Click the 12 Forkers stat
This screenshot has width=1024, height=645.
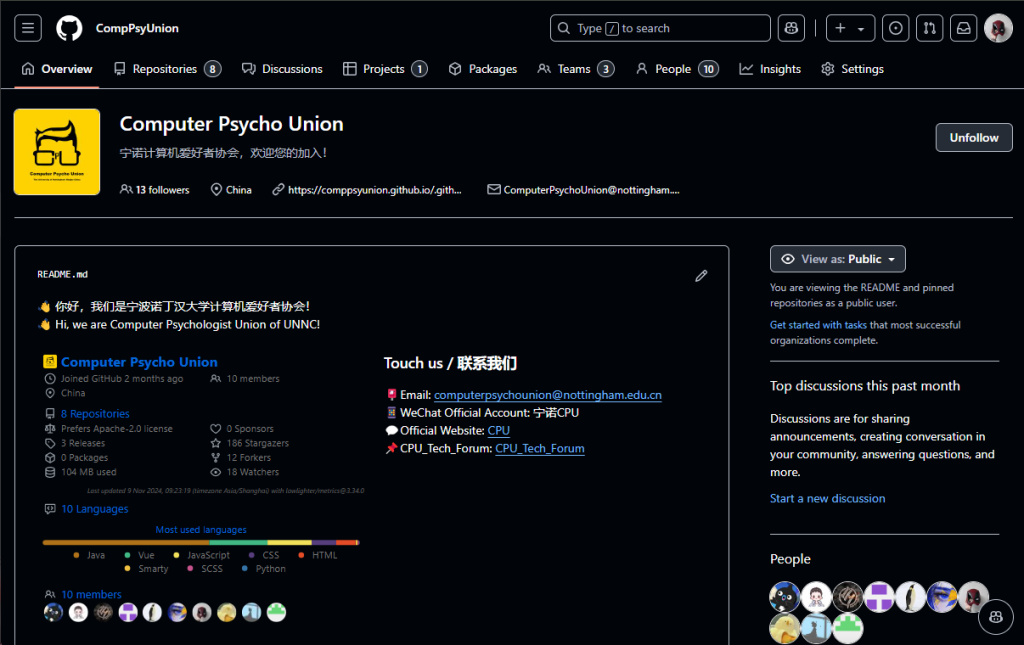point(248,457)
